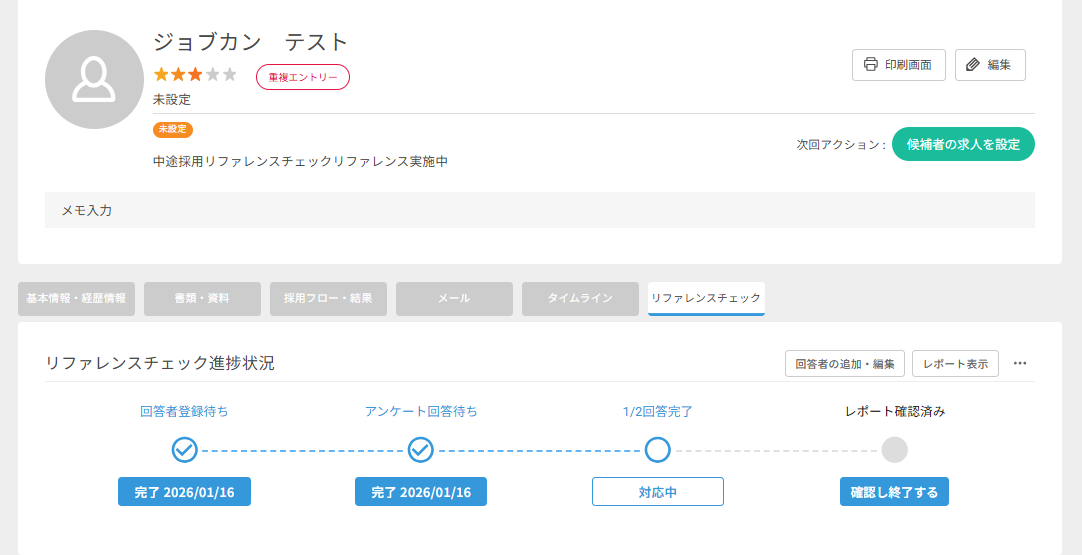The height and width of the screenshot is (555, 1082).
Task: Open the 書類・資料 tab
Action: [202, 298]
